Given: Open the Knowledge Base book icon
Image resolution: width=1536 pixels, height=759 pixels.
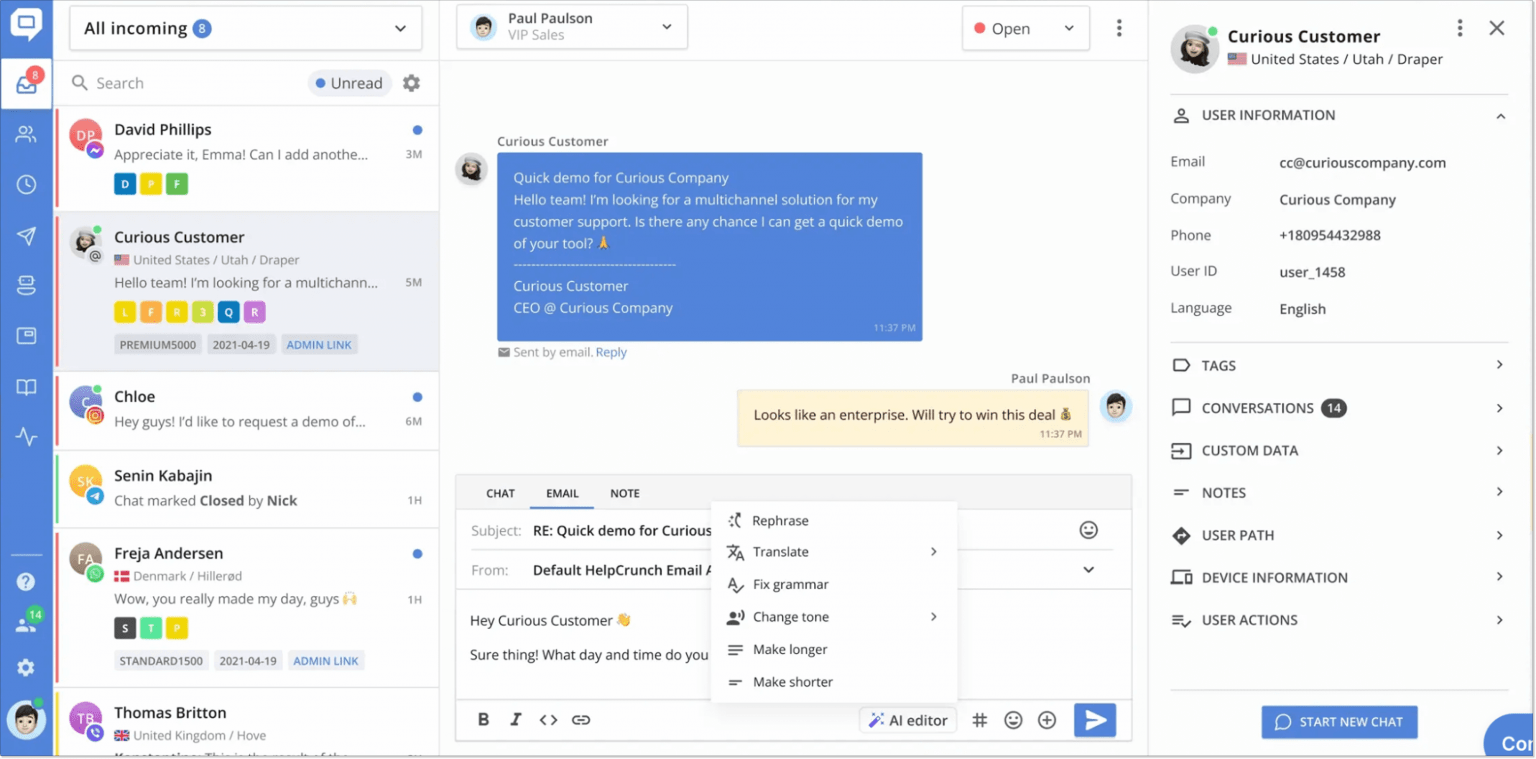Looking at the screenshot, I should [x=26, y=386].
